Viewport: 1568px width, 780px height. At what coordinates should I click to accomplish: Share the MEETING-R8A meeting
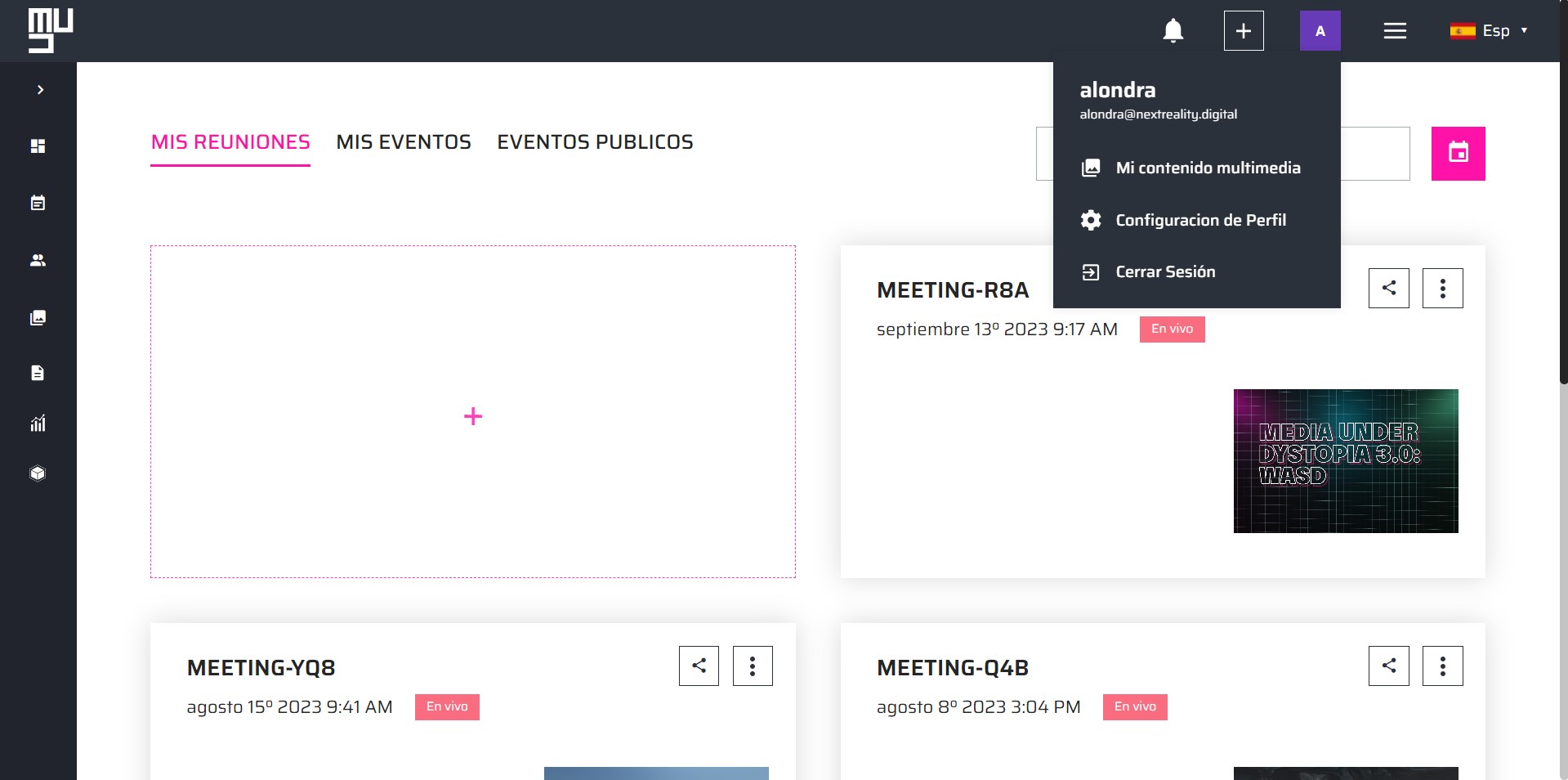(x=1389, y=288)
